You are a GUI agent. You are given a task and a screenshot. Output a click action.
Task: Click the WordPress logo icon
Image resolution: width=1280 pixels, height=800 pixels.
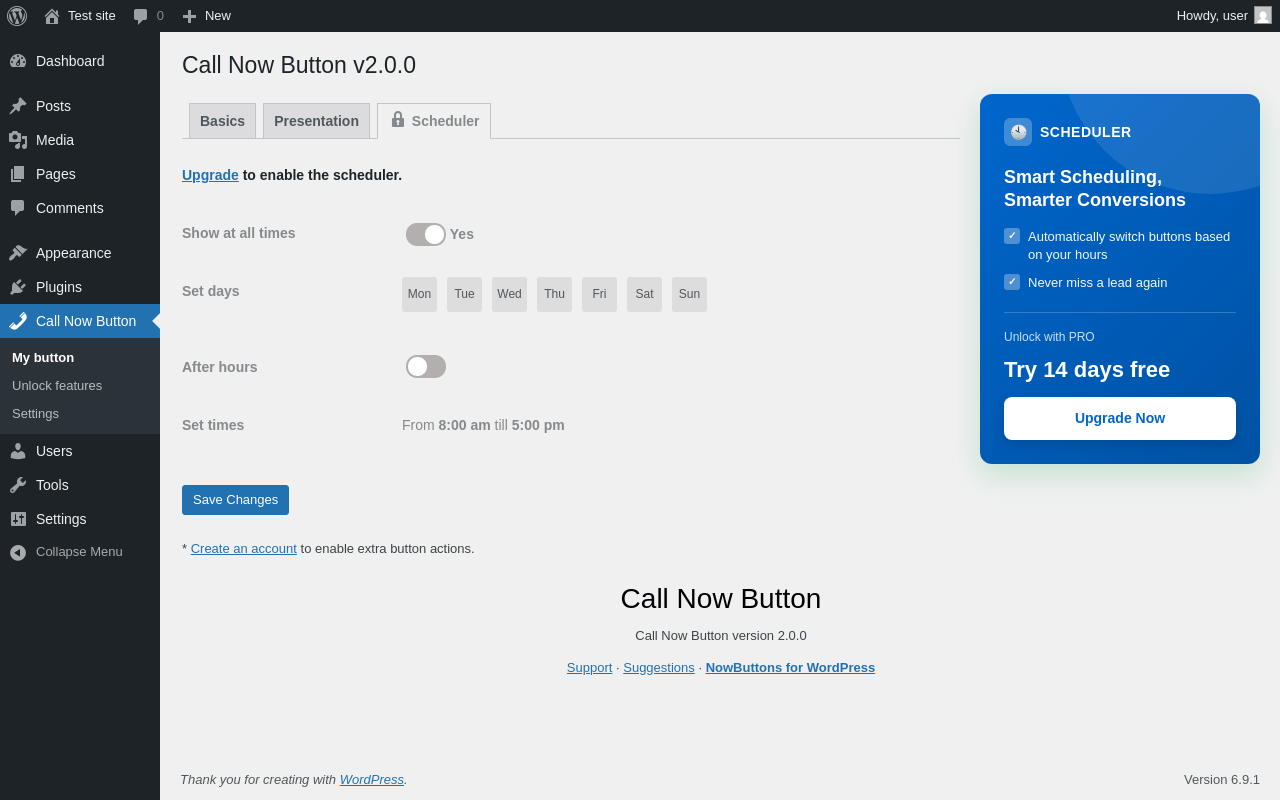(x=17, y=16)
